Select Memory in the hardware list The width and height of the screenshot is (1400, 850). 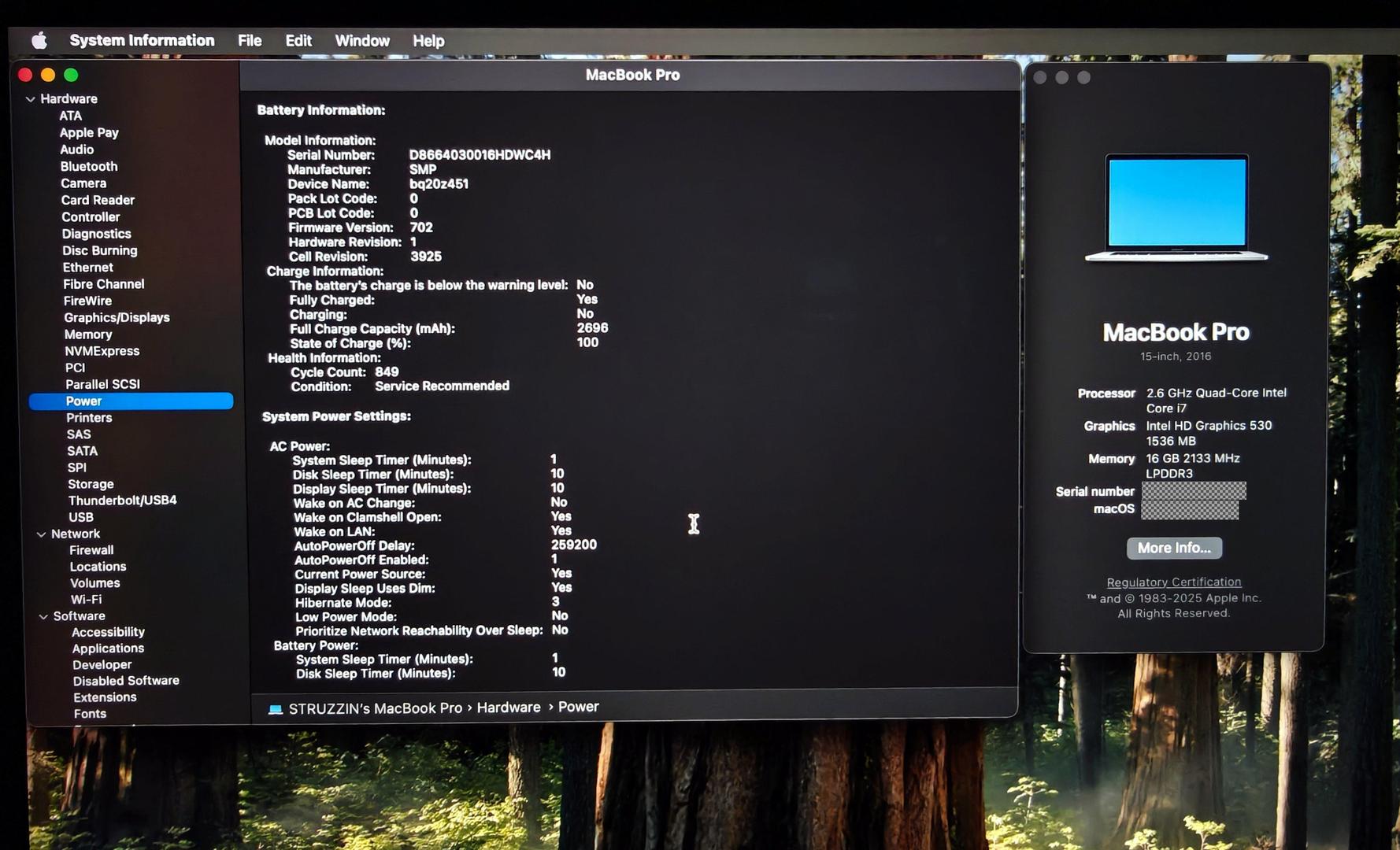pyautogui.click(x=88, y=334)
